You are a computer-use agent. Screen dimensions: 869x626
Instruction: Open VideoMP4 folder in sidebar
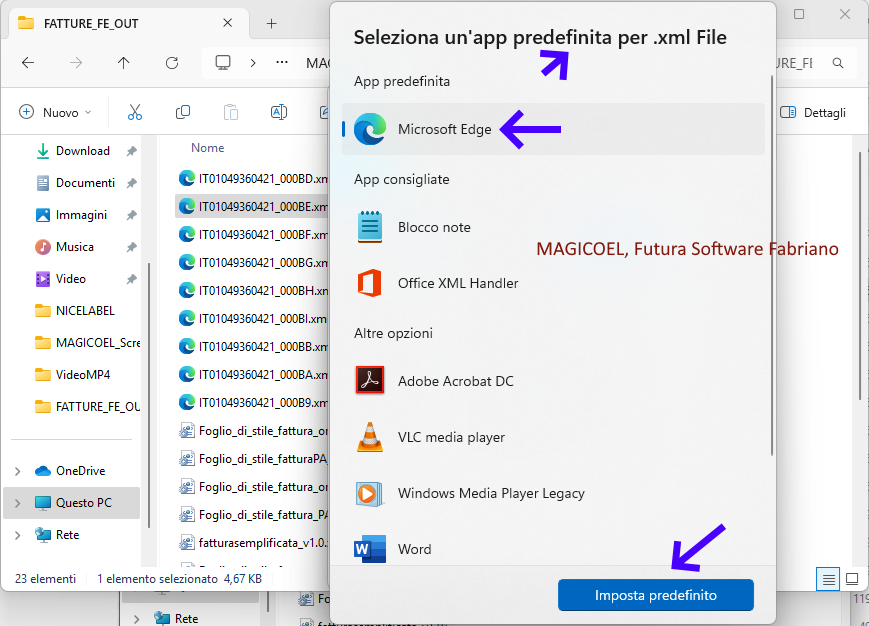coord(72,375)
